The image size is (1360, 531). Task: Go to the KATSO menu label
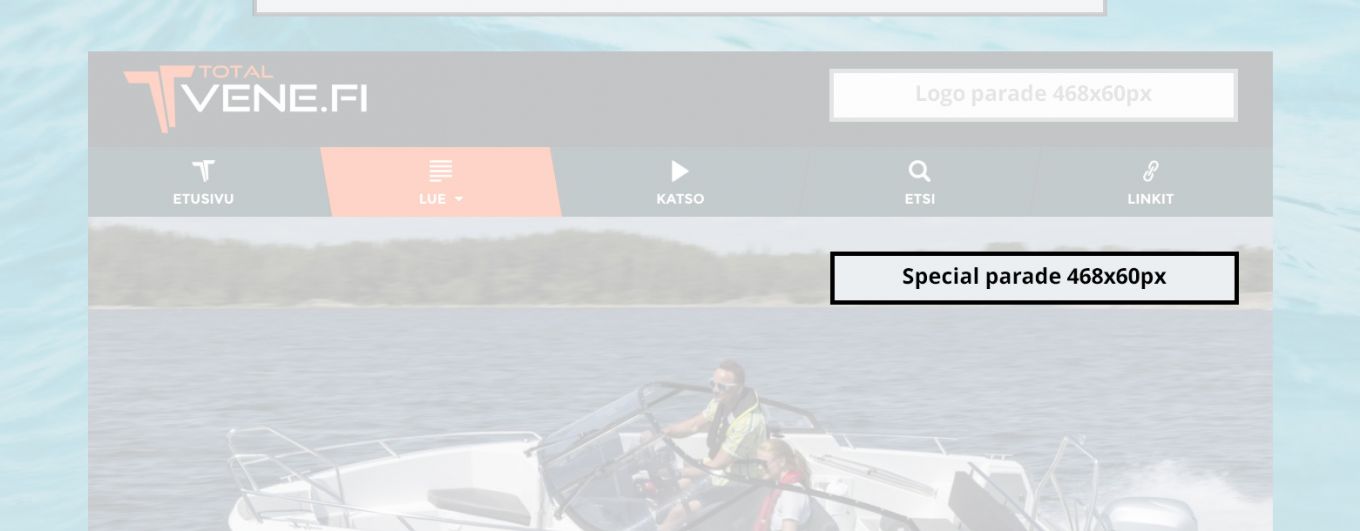pos(680,199)
